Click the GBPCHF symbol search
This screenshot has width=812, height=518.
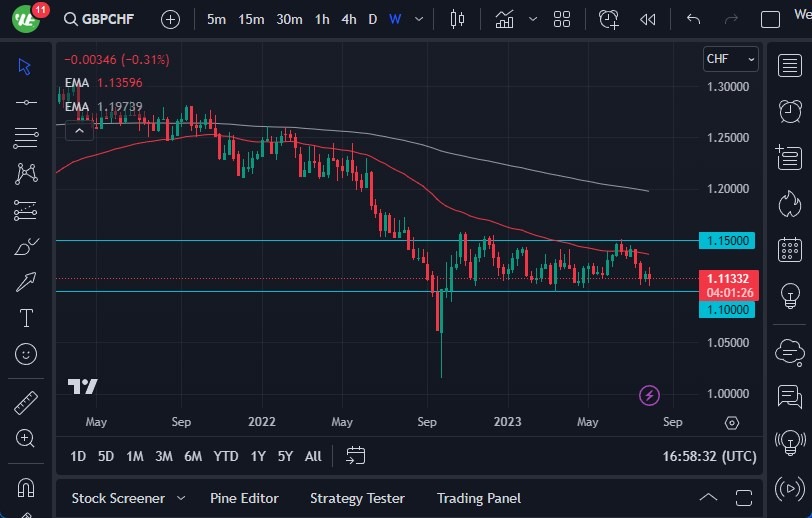coord(98,19)
